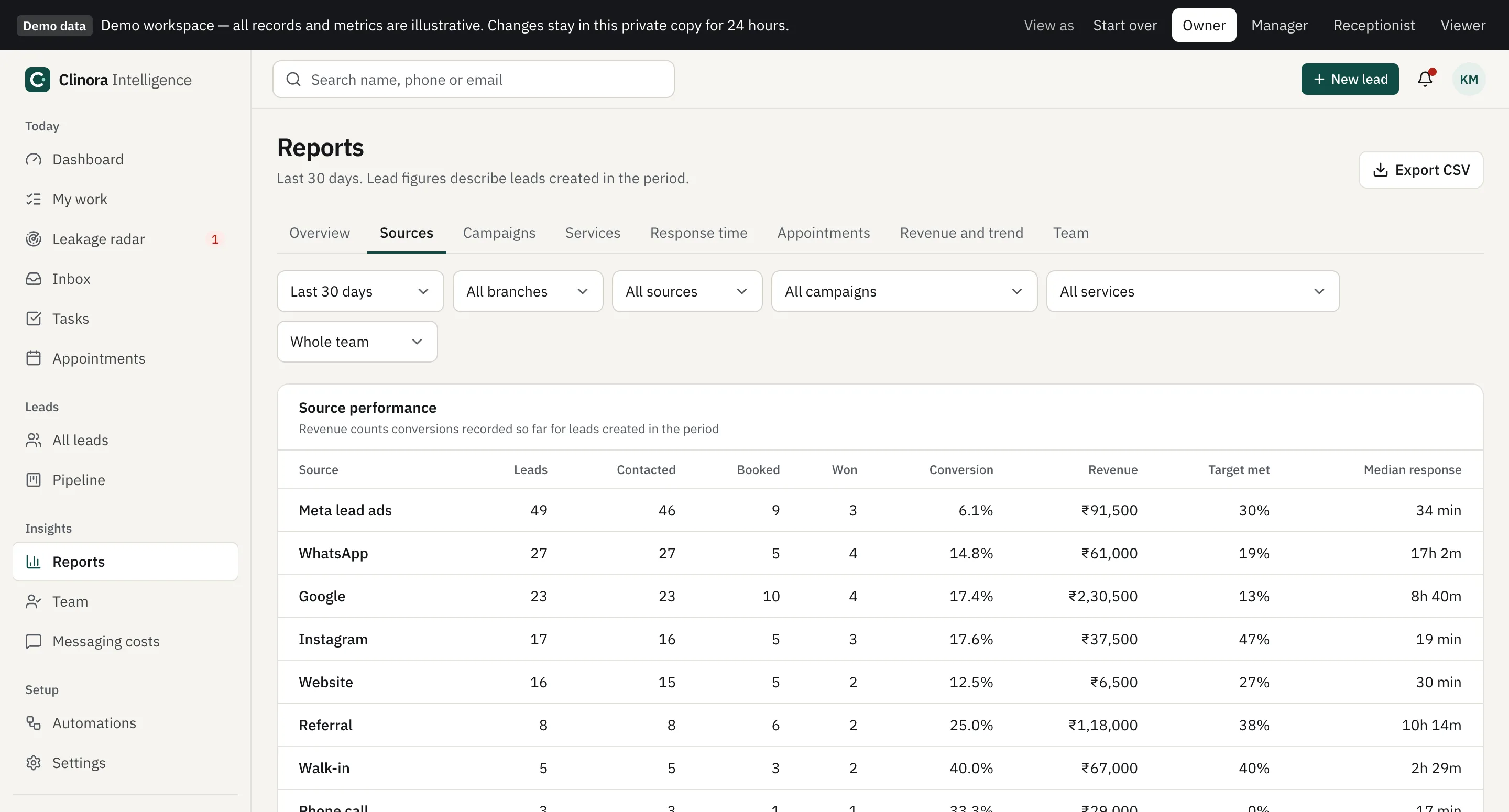Click the New lead button
Screen dimensions: 1509x812
1350,79
